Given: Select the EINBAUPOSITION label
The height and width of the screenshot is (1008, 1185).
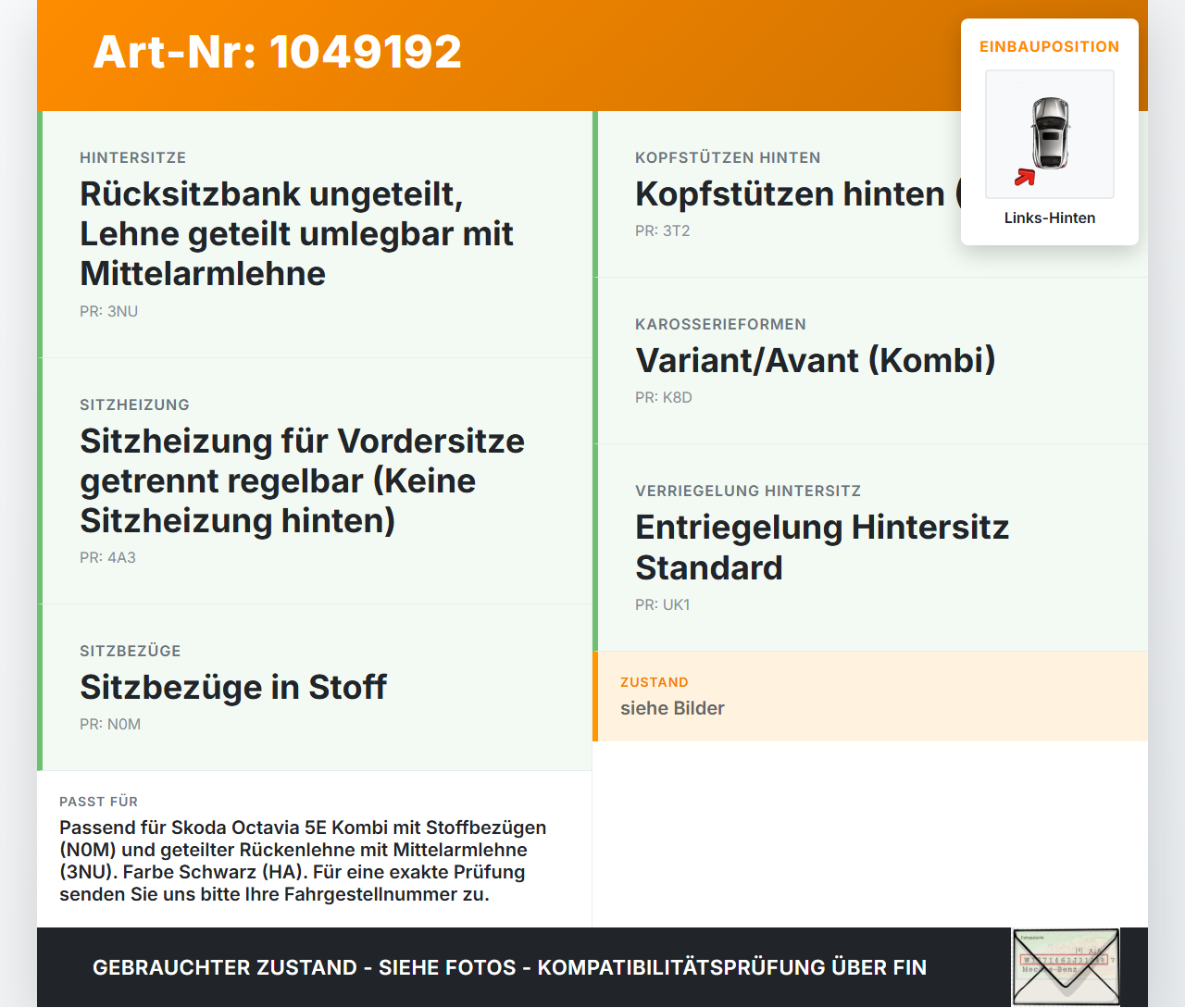Looking at the screenshot, I should pos(1050,46).
